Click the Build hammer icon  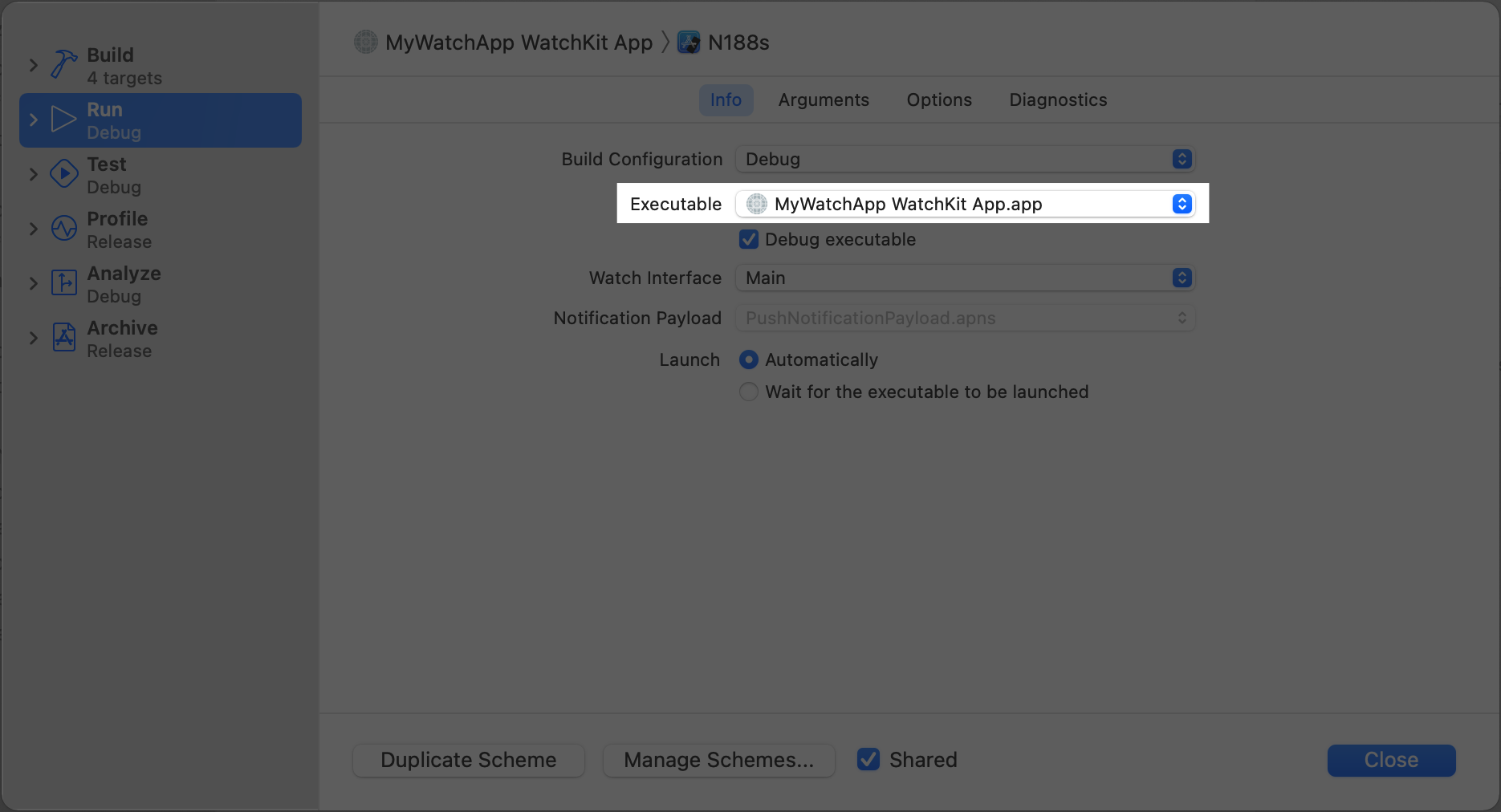pos(64,65)
